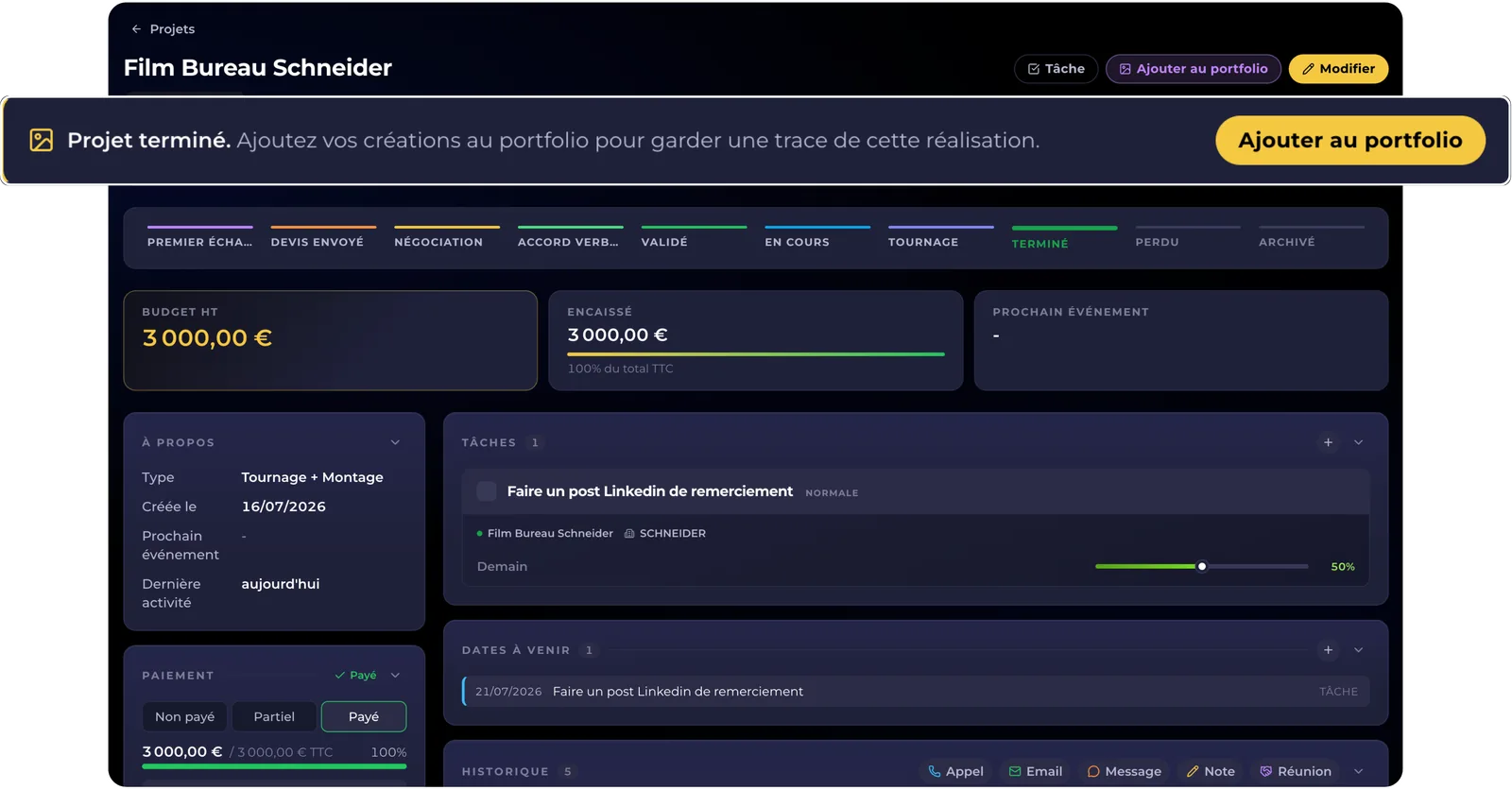Collapse the Historique section
The image size is (1512, 790).
[x=1358, y=772]
